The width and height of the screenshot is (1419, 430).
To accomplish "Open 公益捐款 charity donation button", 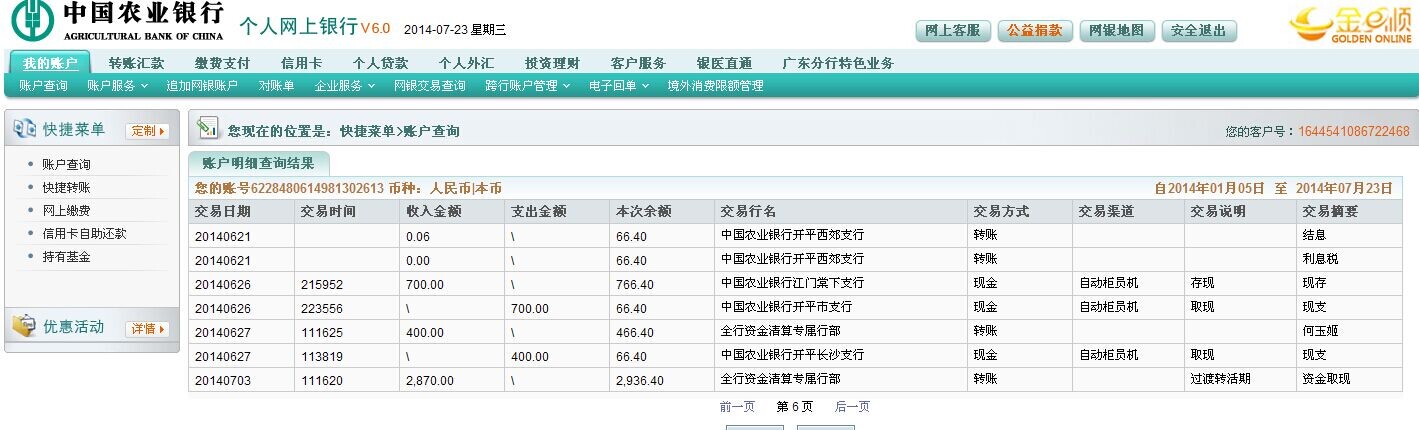I will click(1035, 31).
